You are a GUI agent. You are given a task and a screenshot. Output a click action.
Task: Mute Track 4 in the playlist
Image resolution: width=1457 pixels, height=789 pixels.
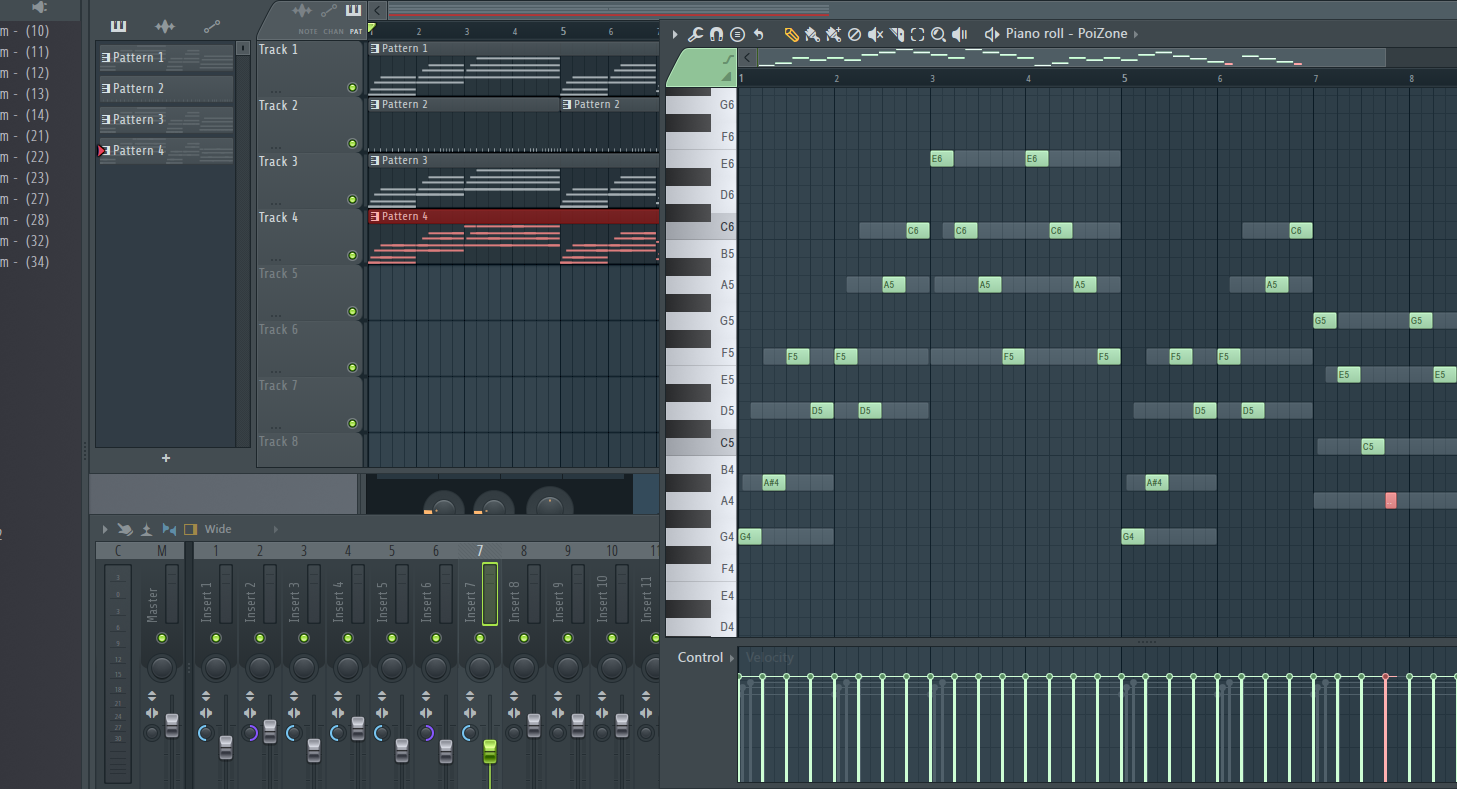[x=352, y=256]
